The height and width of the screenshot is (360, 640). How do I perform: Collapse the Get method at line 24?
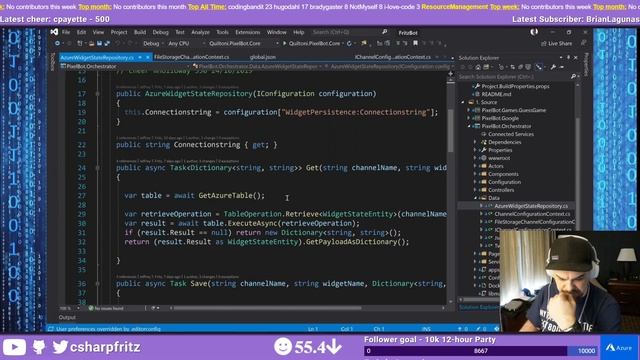[97, 168]
